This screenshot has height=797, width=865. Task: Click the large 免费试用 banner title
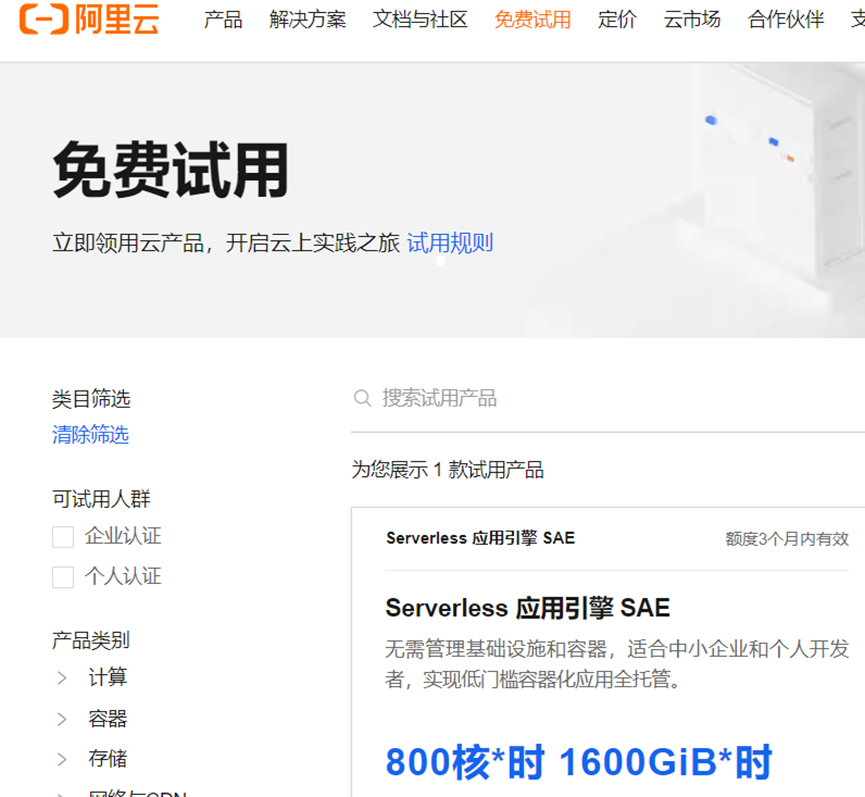[171, 169]
